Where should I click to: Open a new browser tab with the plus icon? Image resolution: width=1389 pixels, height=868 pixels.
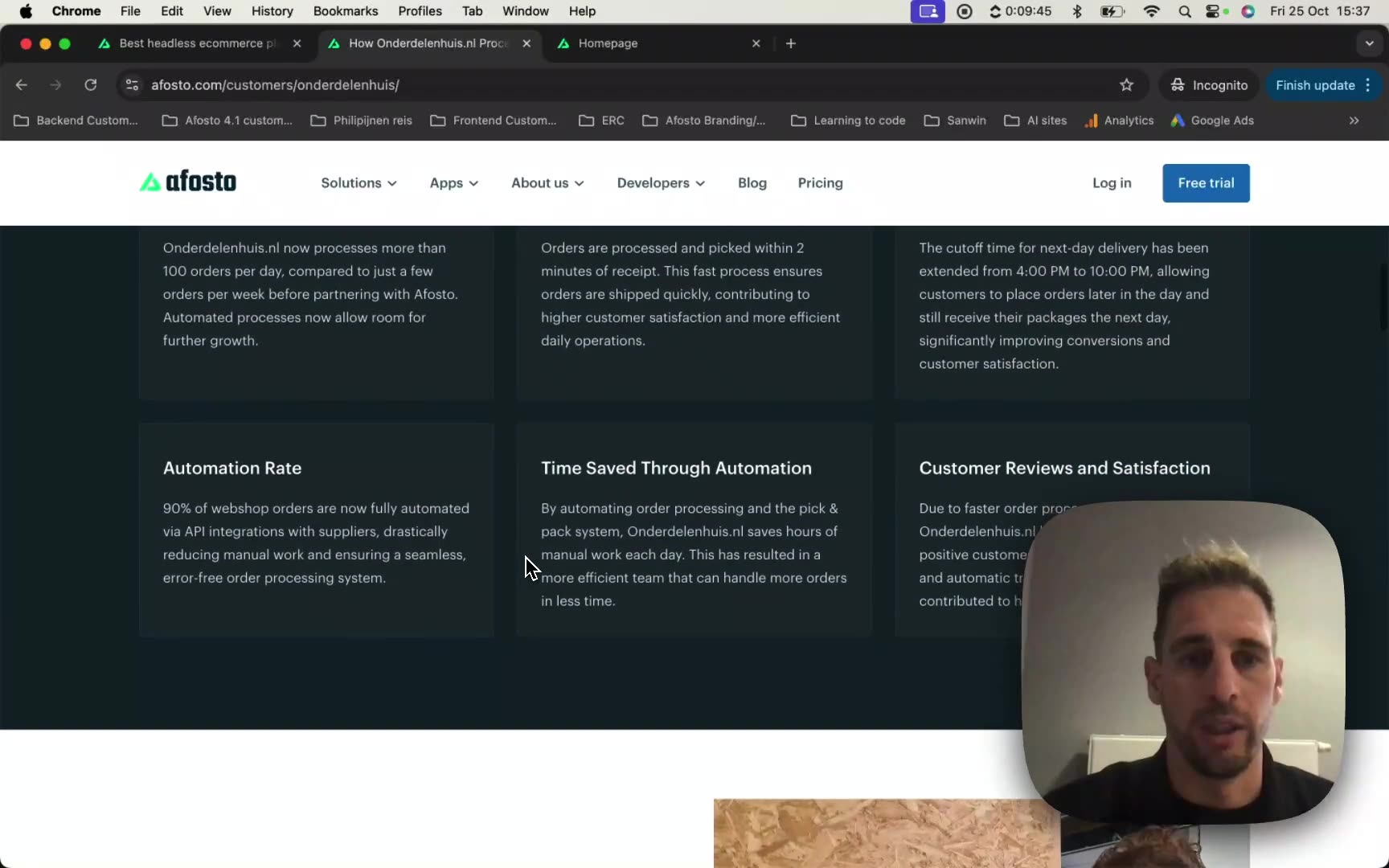(x=791, y=43)
